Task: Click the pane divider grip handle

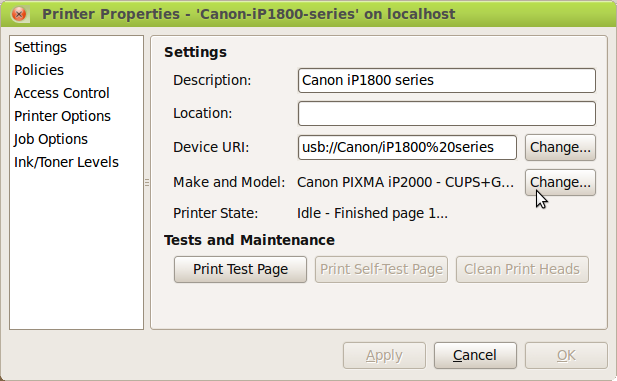Action: pos(147,182)
